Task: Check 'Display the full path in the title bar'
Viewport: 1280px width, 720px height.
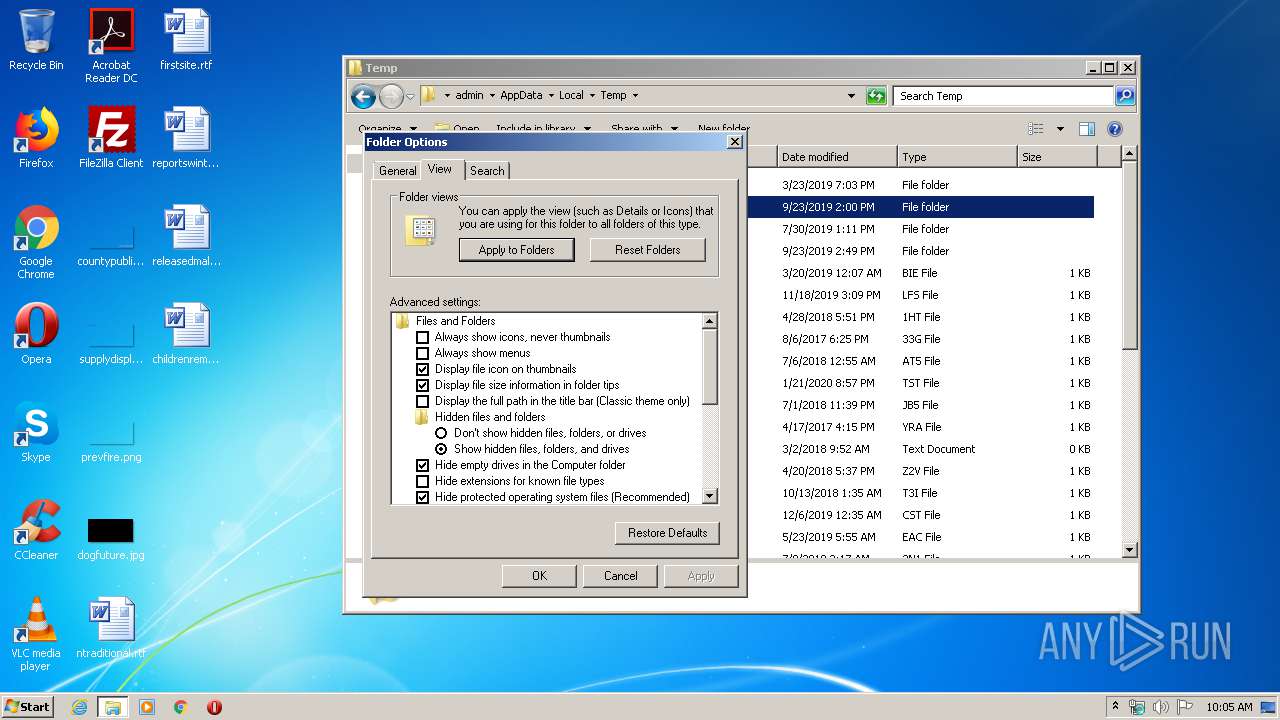Action: coord(422,401)
